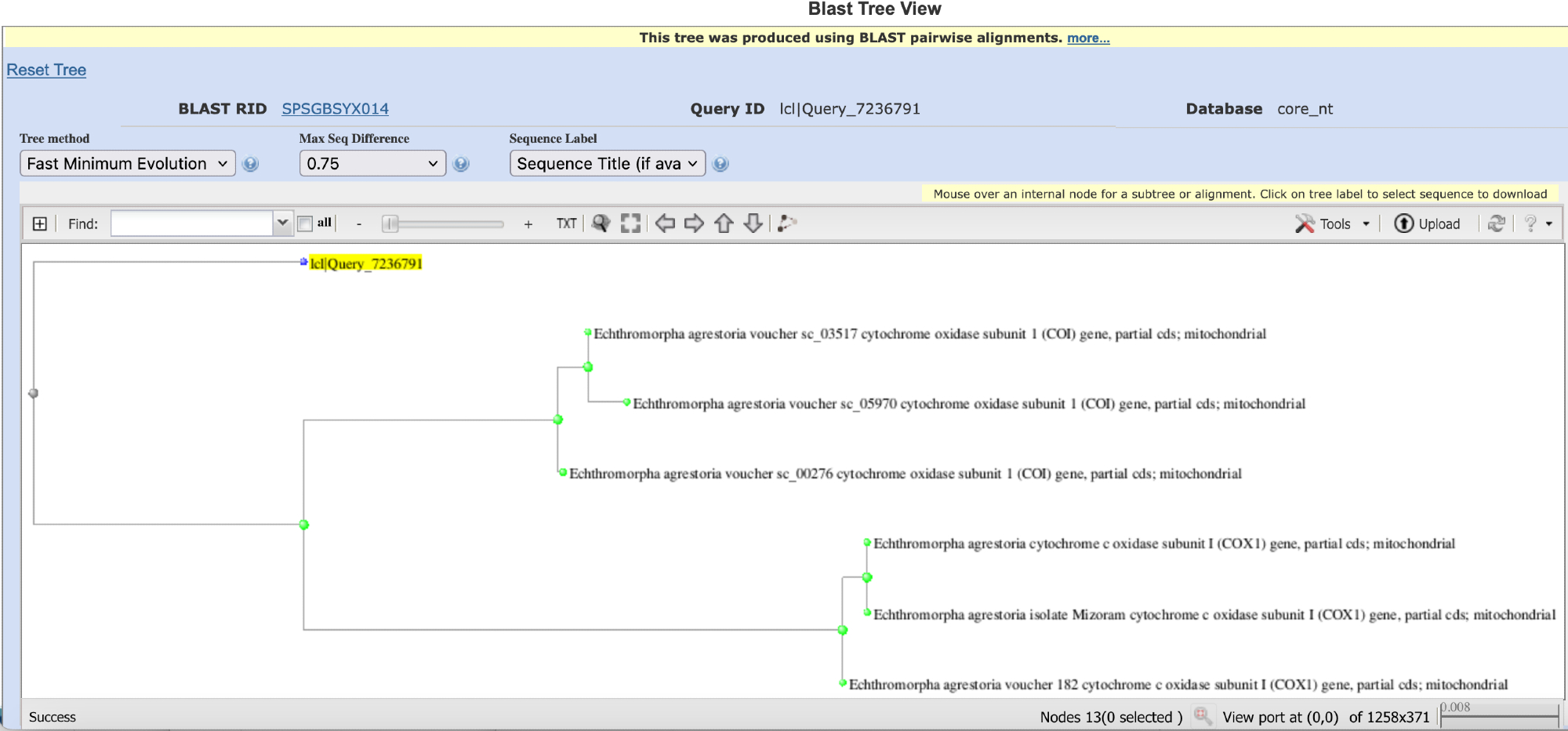
Task: Open the help question mark menu
Action: point(1537,224)
